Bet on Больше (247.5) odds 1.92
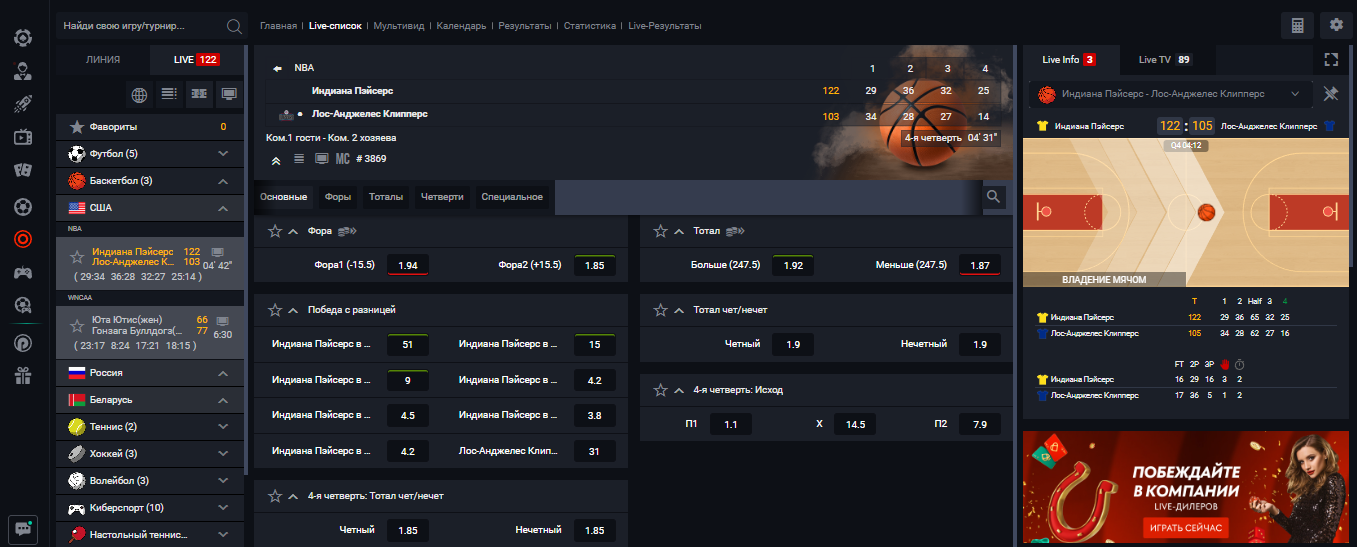Image resolution: width=1357 pixels, height=547 pixels. [793, 265]
